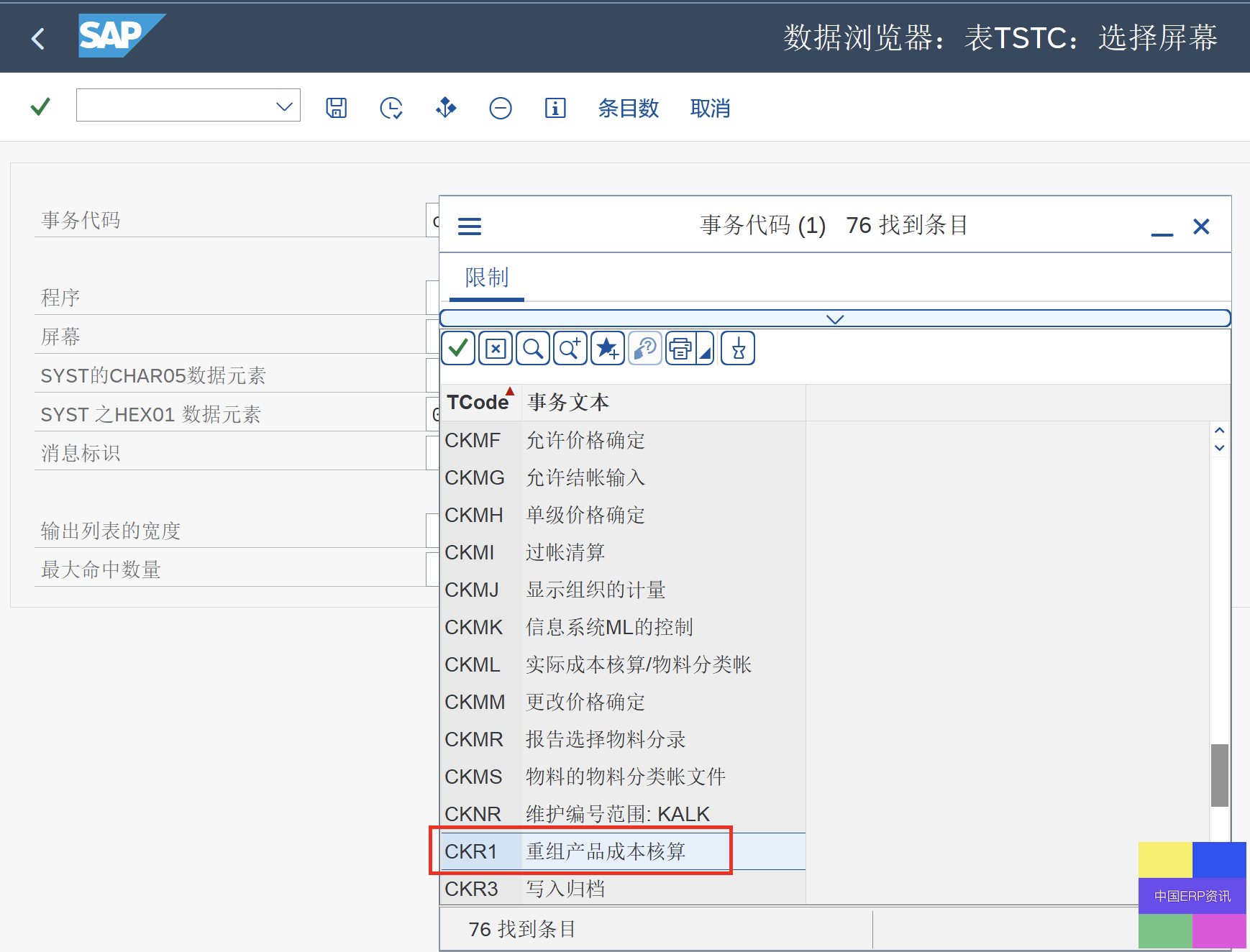Click the scroll-down arrow of results list
1250x952 pixels.
point(1219,448)
